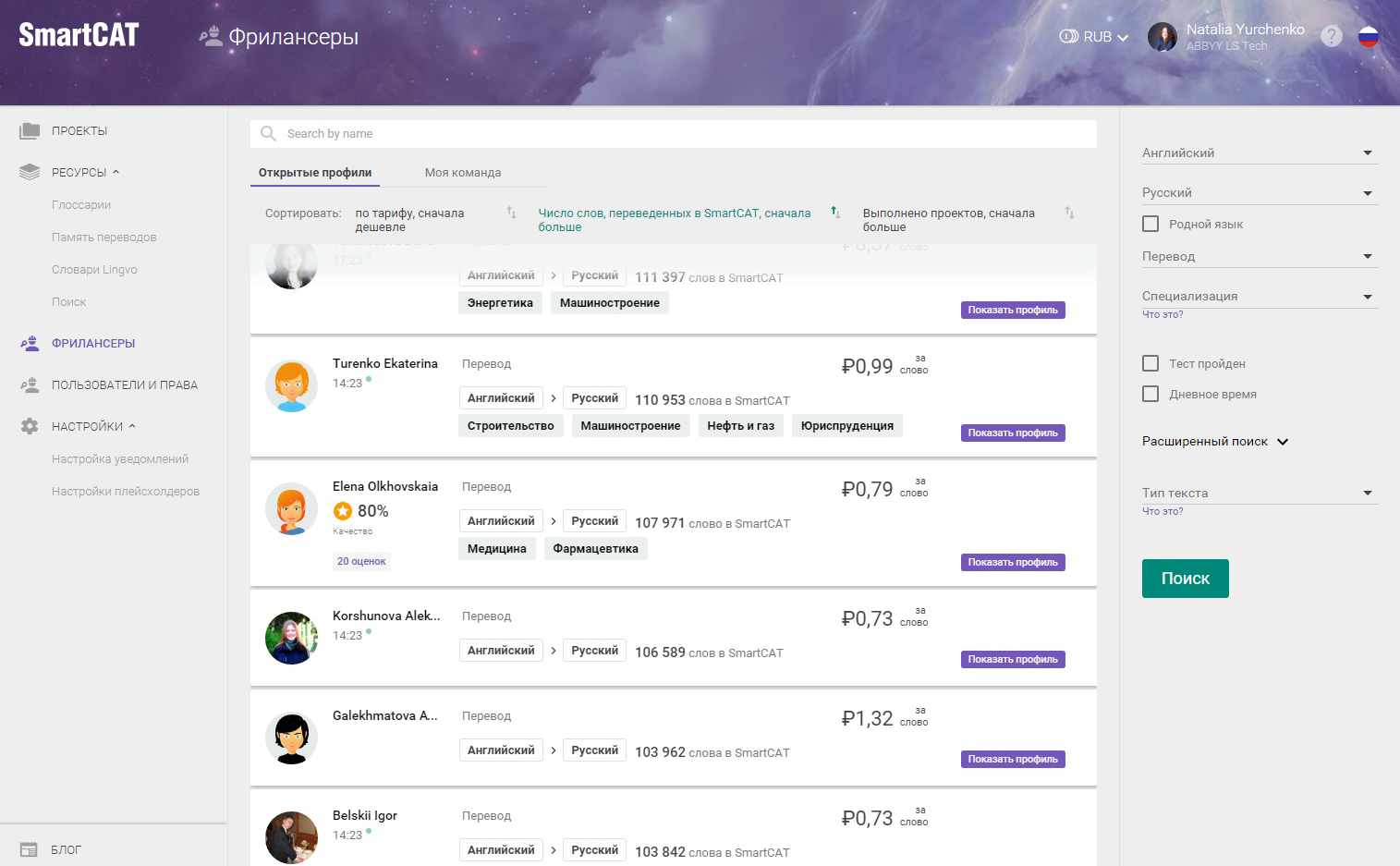This screenshot has width=1400, height=866.
Task: Toggle sort arrows for по тарифу
Action: coord(511,213)
